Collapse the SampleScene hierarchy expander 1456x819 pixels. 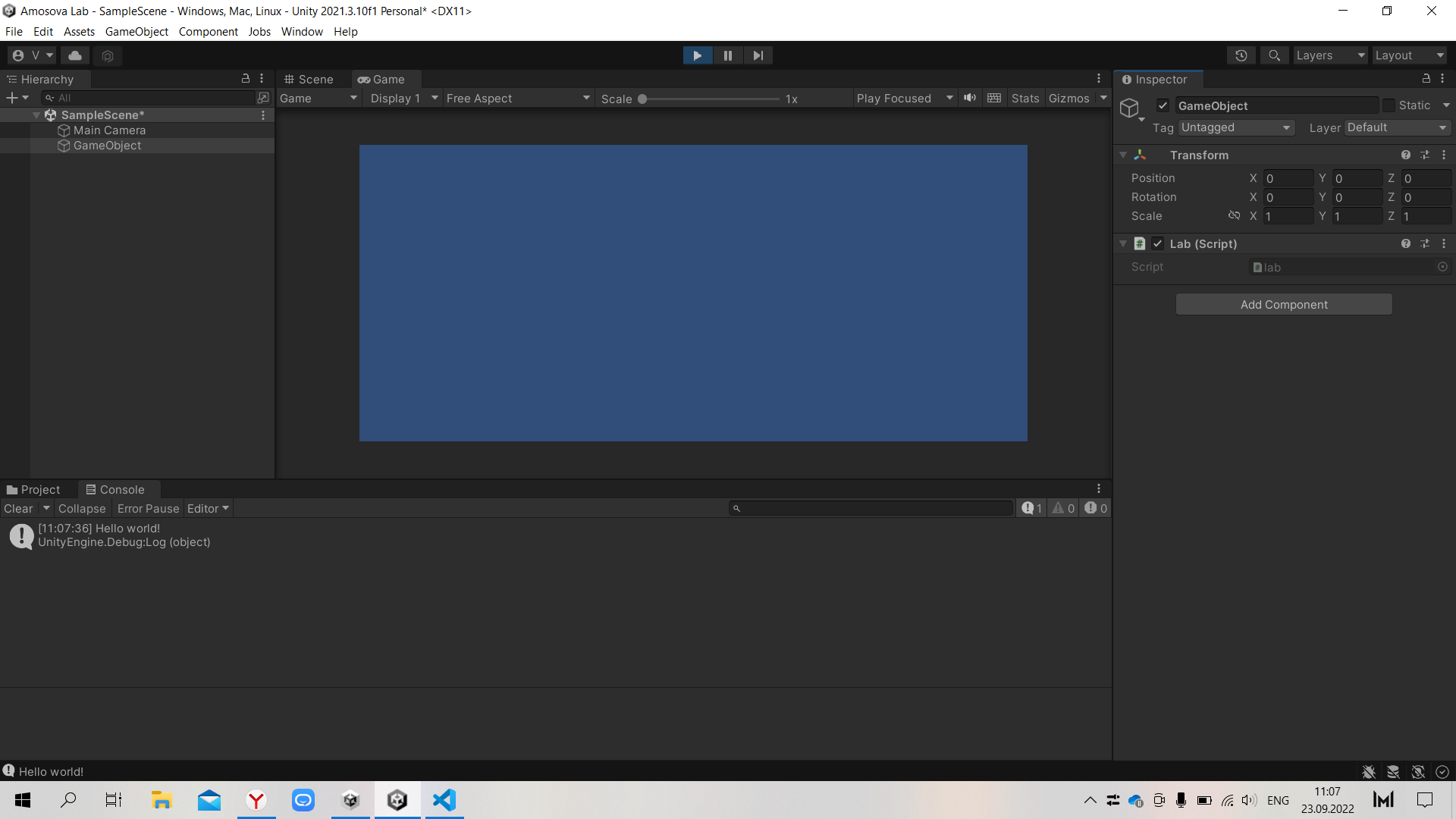36,115
